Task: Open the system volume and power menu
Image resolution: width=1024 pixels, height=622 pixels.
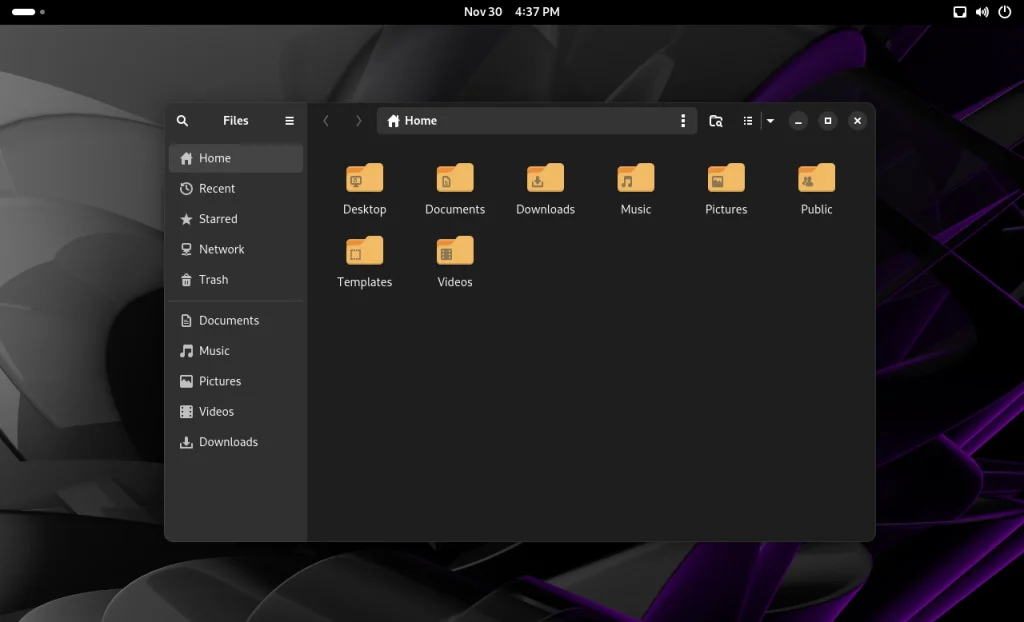Action: [981, 12]
